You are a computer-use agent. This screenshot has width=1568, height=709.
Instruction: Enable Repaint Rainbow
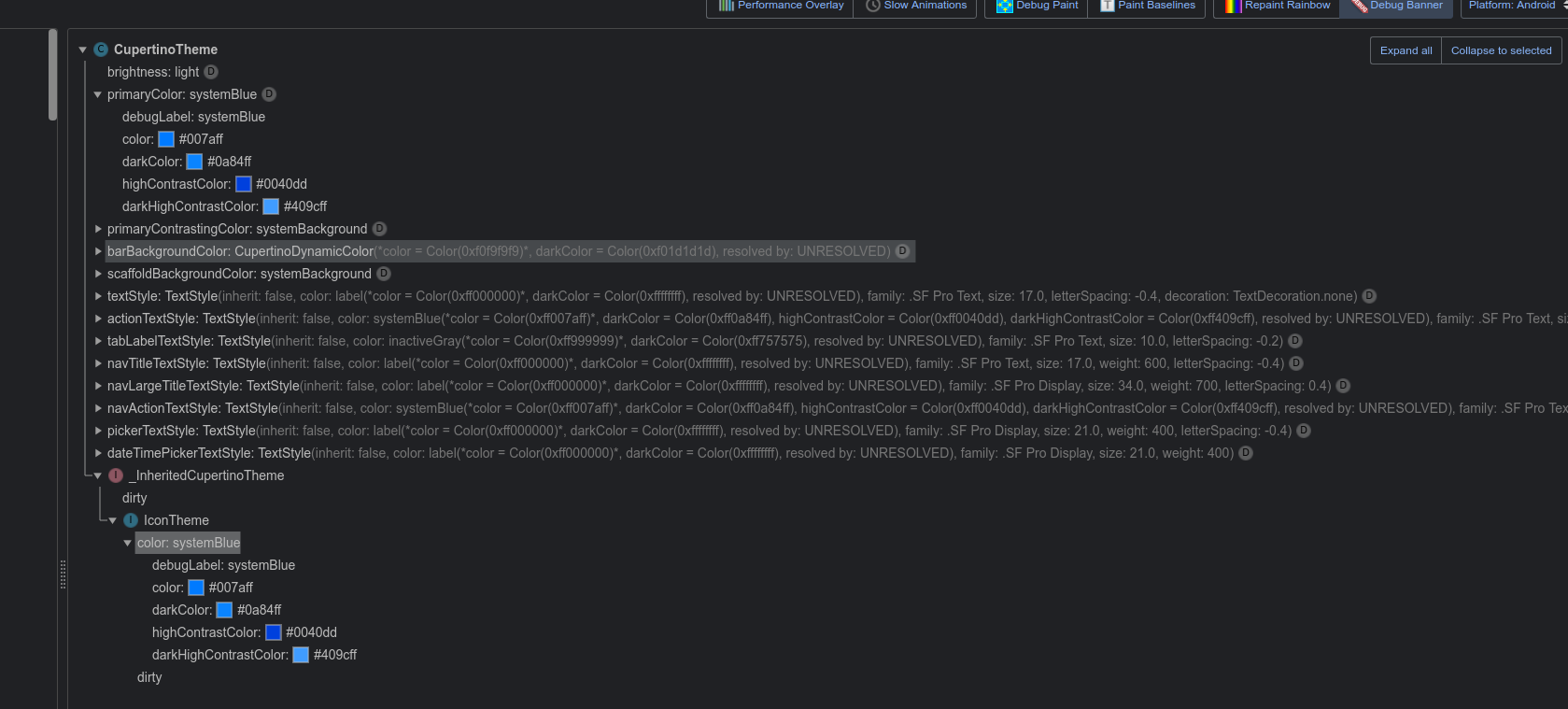[x=1277, y=7]
